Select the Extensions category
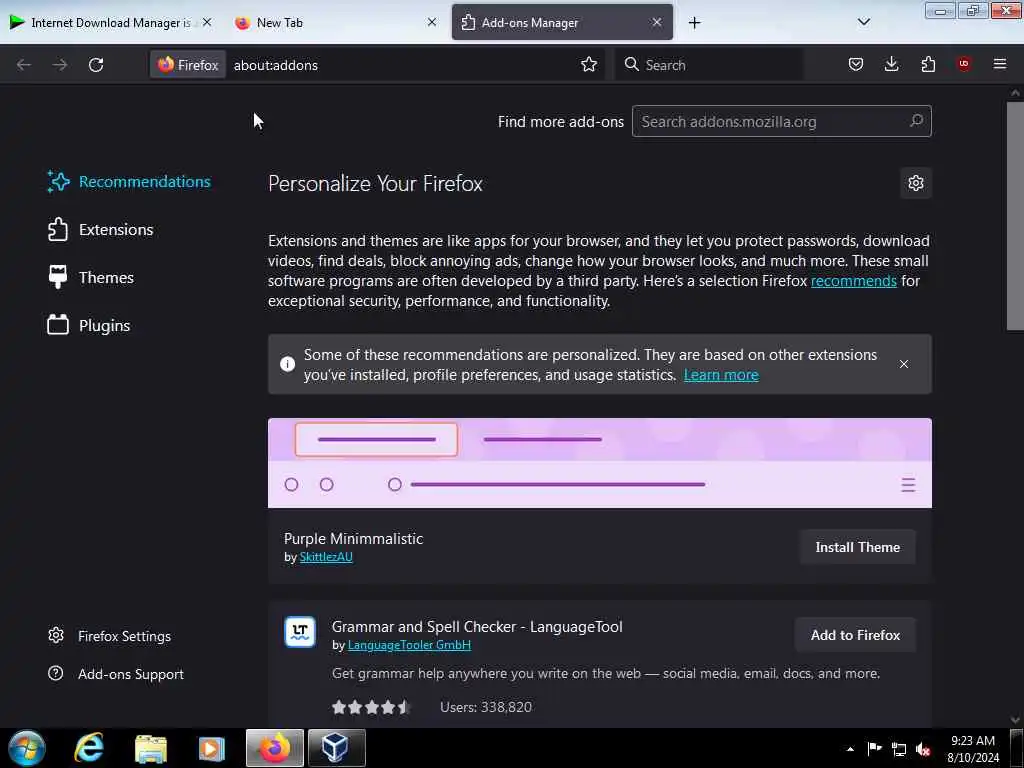The image size is (1024, 768). [x=100, y=229]
